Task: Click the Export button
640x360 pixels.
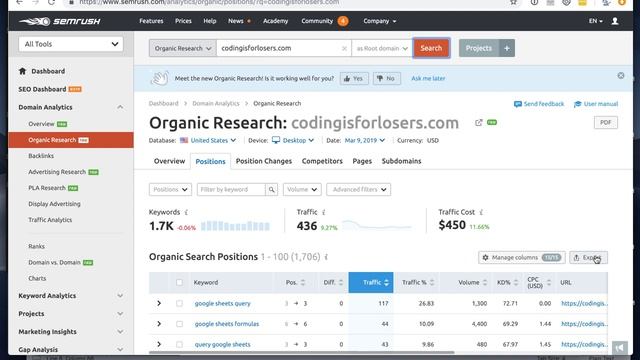Action: click(x=588, y=258)
